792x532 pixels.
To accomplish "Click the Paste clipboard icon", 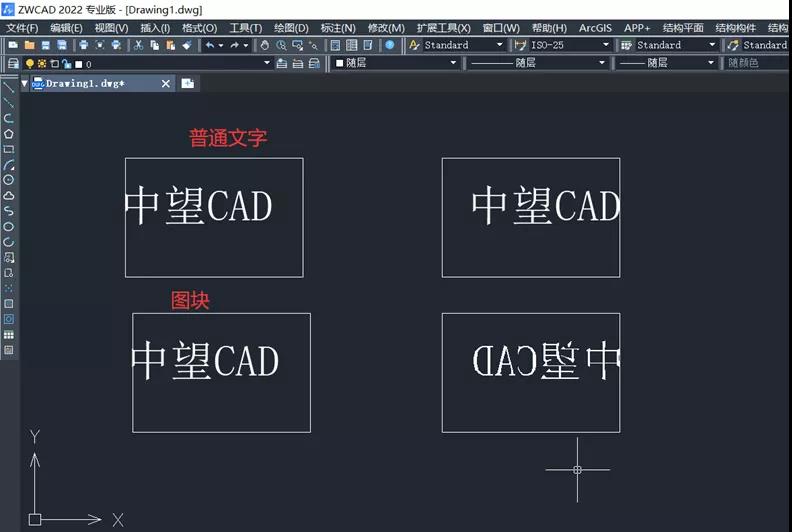I will point(170,45).
